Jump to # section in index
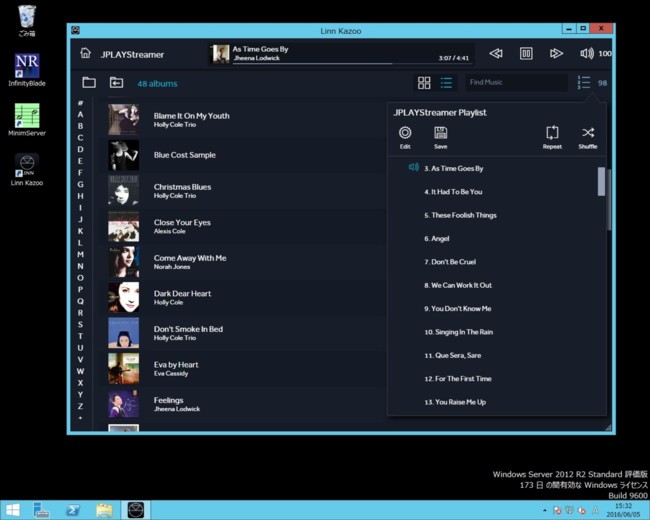The width and height of the screenshot is (650, 520). [x=80, y=103]
